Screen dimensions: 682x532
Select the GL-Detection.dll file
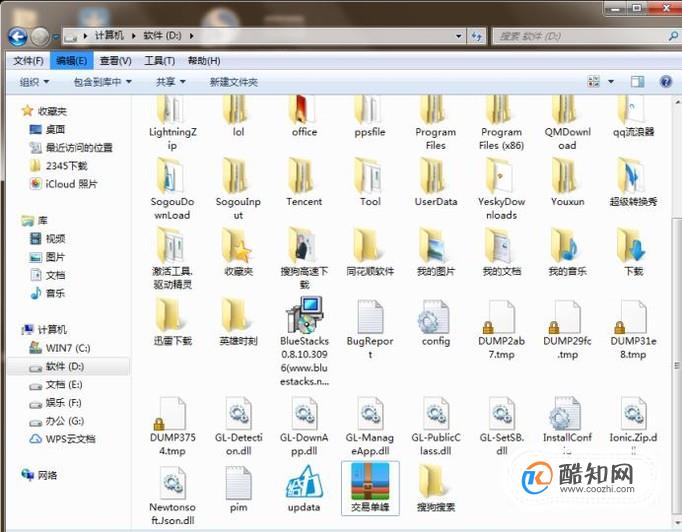238,426
